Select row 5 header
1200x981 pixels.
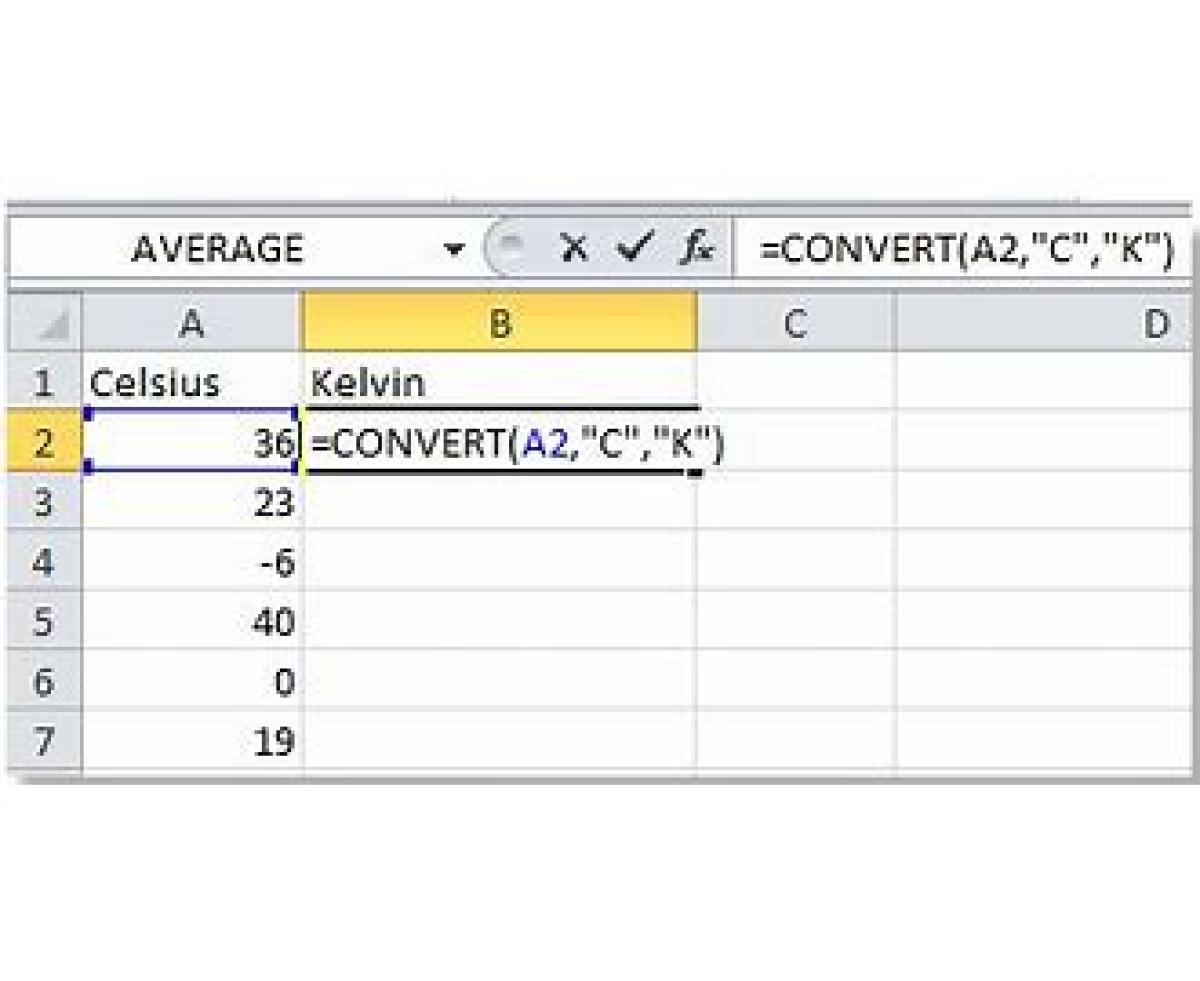pos(44,622)
